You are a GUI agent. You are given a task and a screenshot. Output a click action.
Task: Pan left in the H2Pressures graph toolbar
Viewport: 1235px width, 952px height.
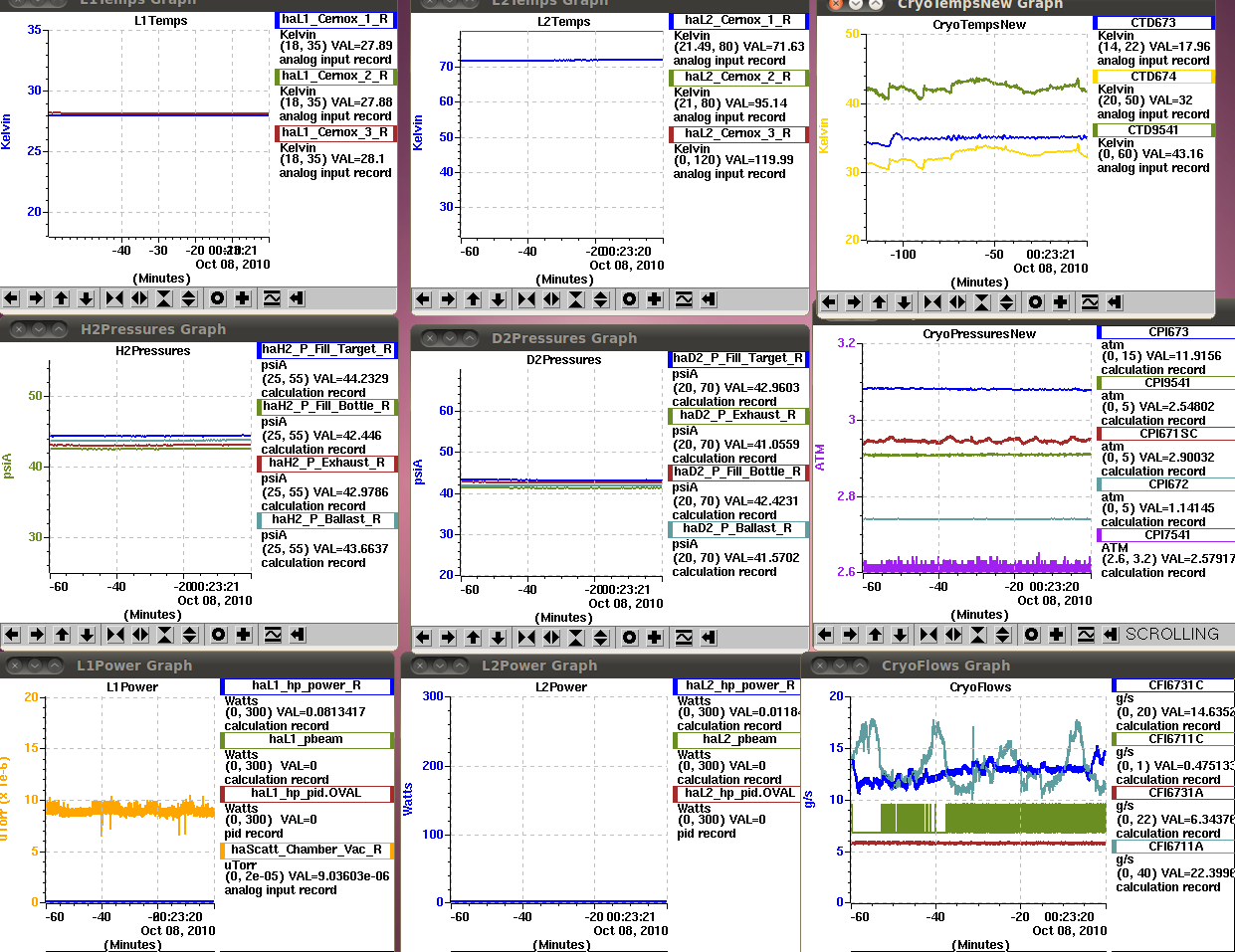tap(12, 635)
